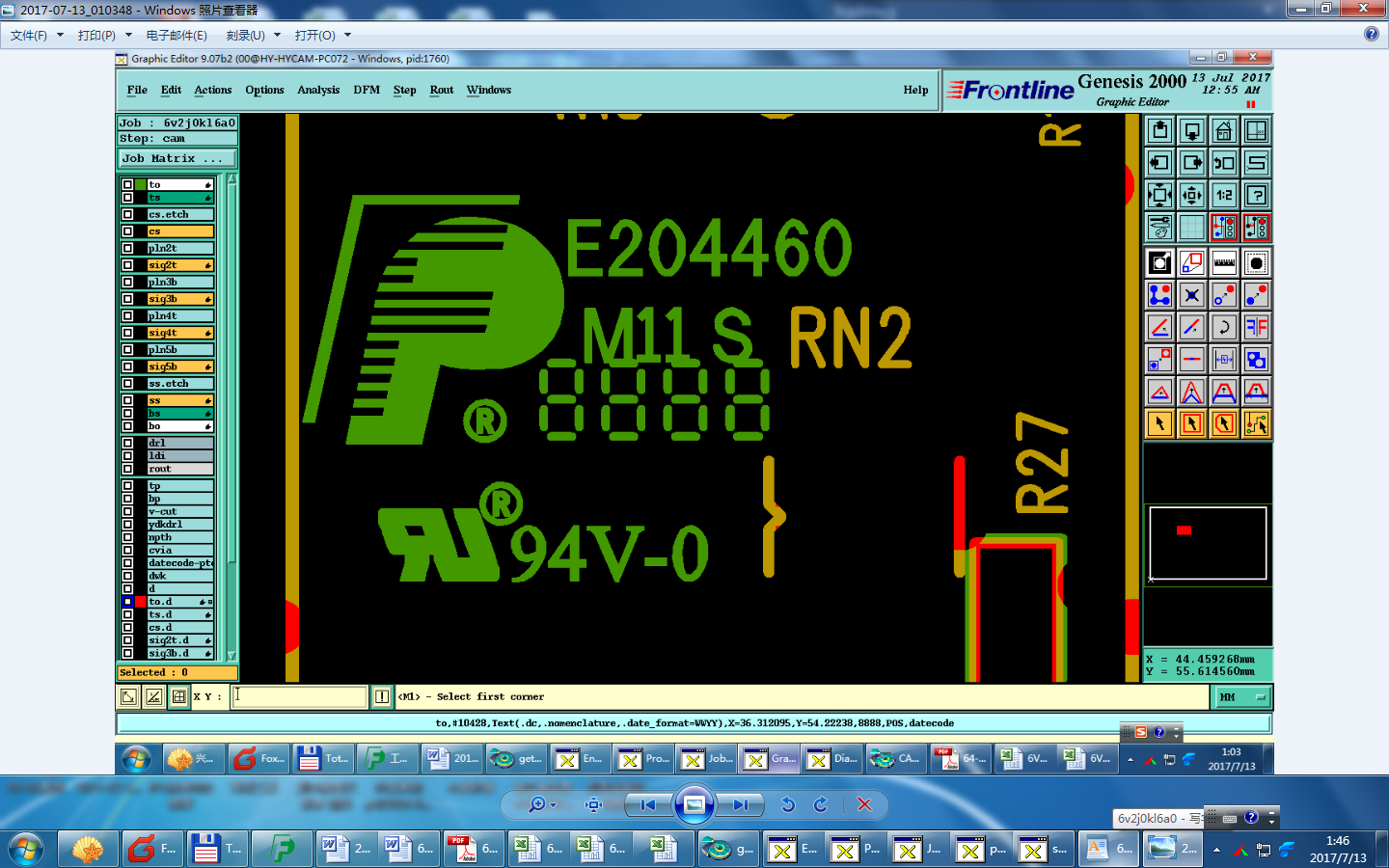The height and width of the screenshot is (868, 1389).
Task: Select the rectangle arrow select tool
Action: (1192, 423)
